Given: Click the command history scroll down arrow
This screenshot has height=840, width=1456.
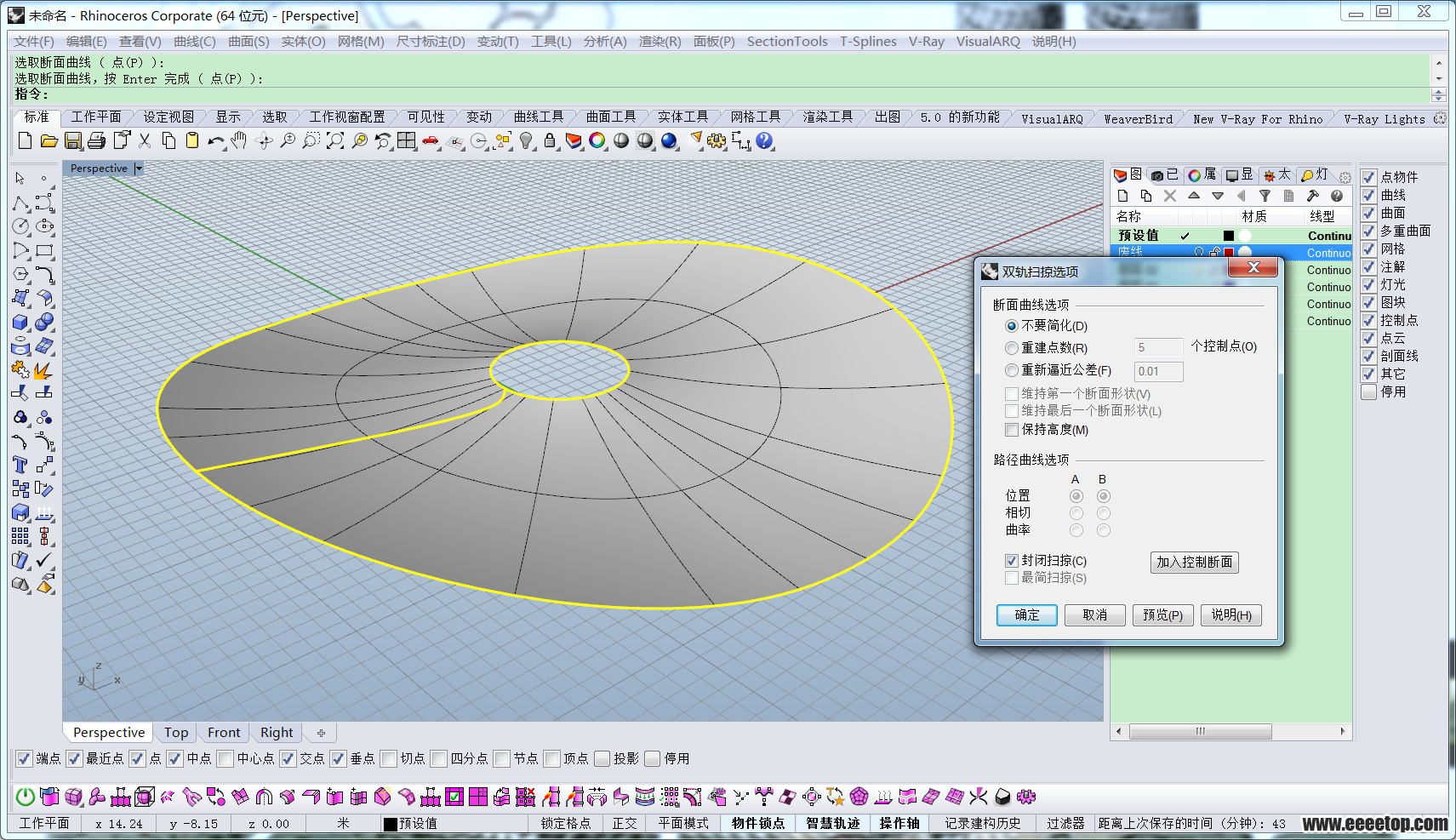Looking at the screenshot, I should (1439, 78).
